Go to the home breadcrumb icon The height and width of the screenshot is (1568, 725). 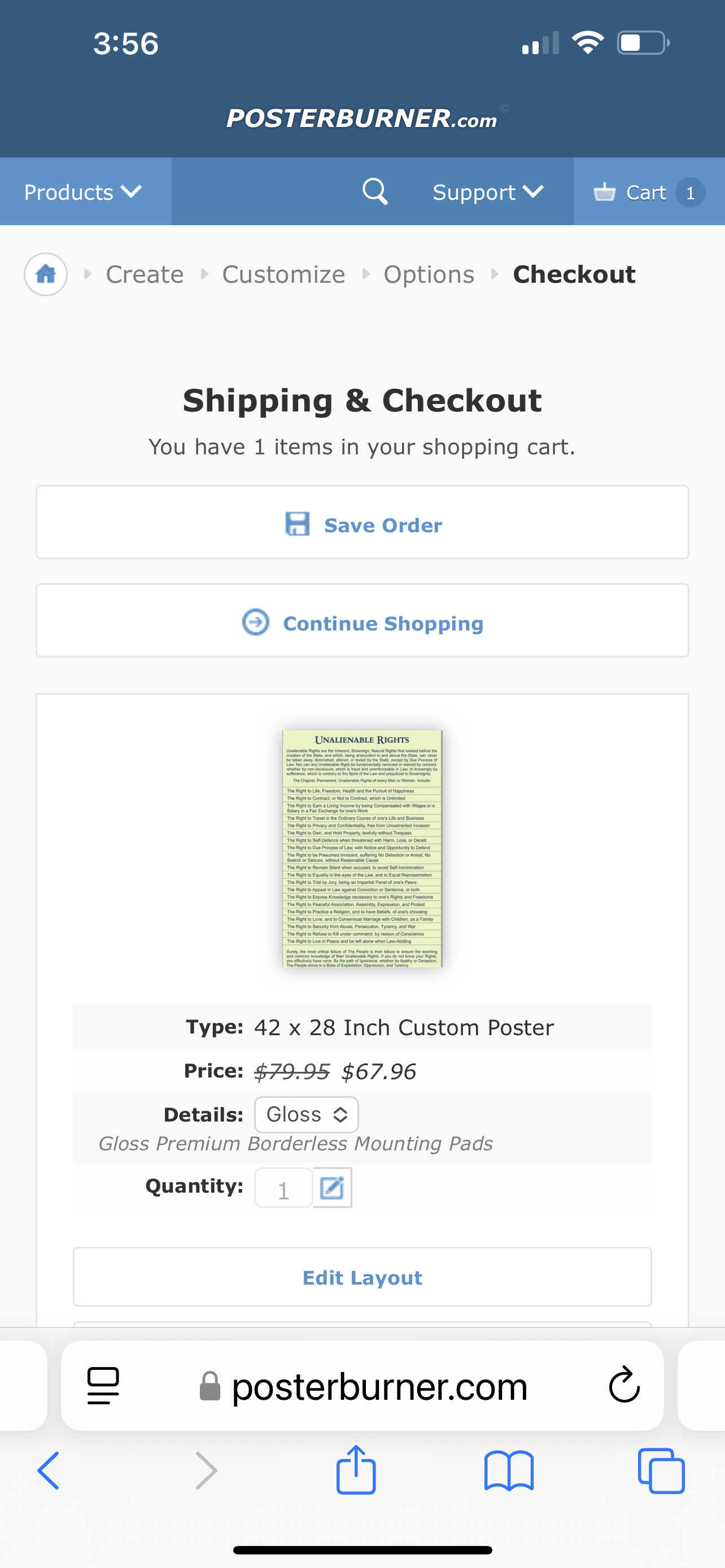46,274
